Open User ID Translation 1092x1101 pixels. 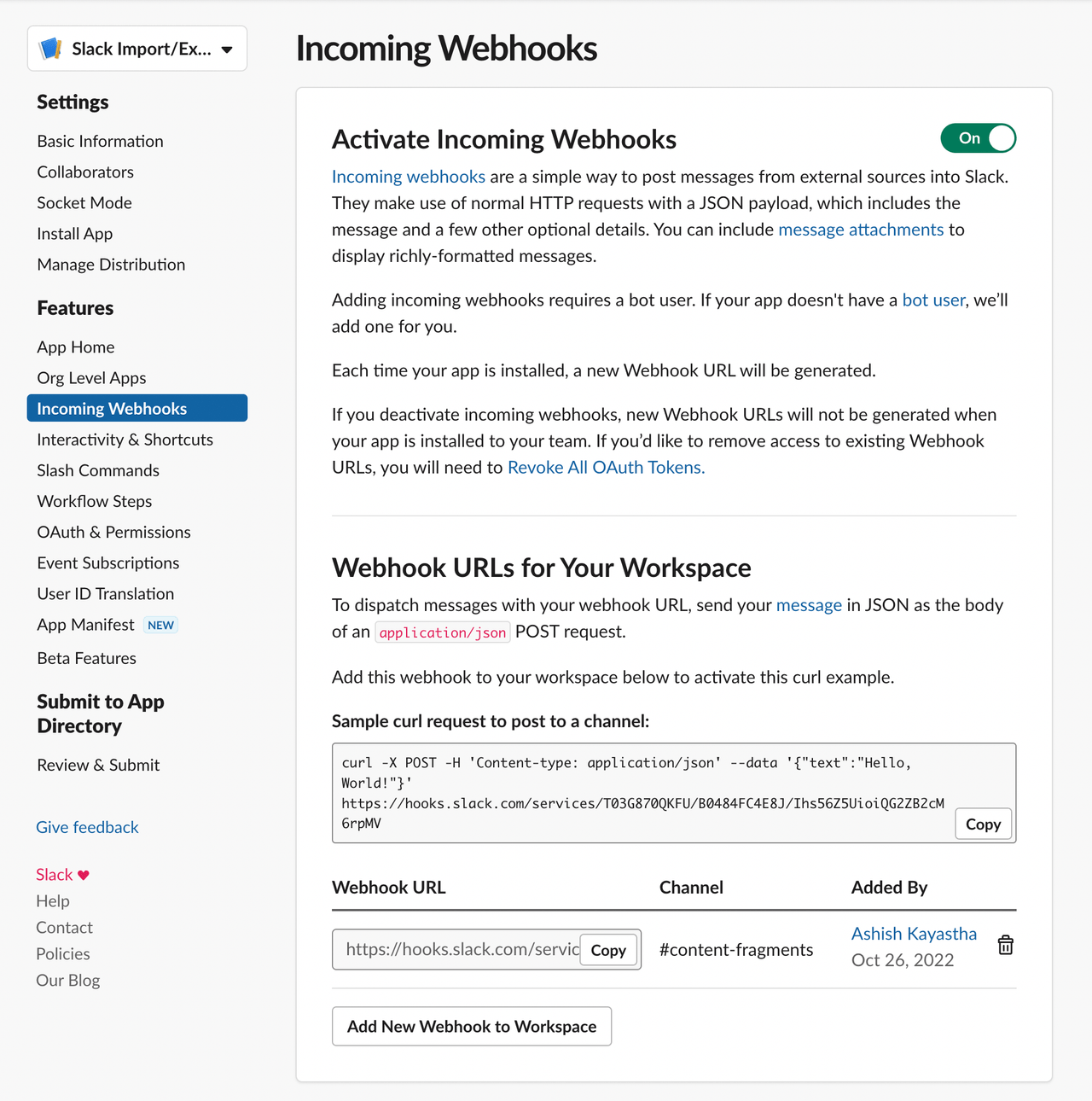[x=105, y=593]
